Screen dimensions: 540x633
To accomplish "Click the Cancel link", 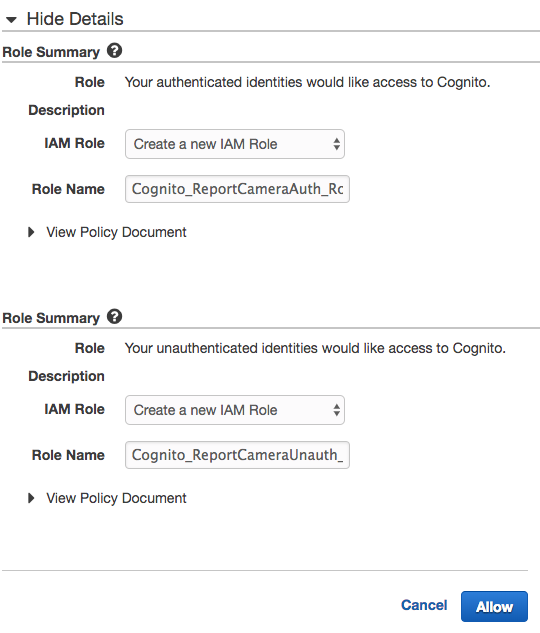I will tap(424, 605).
